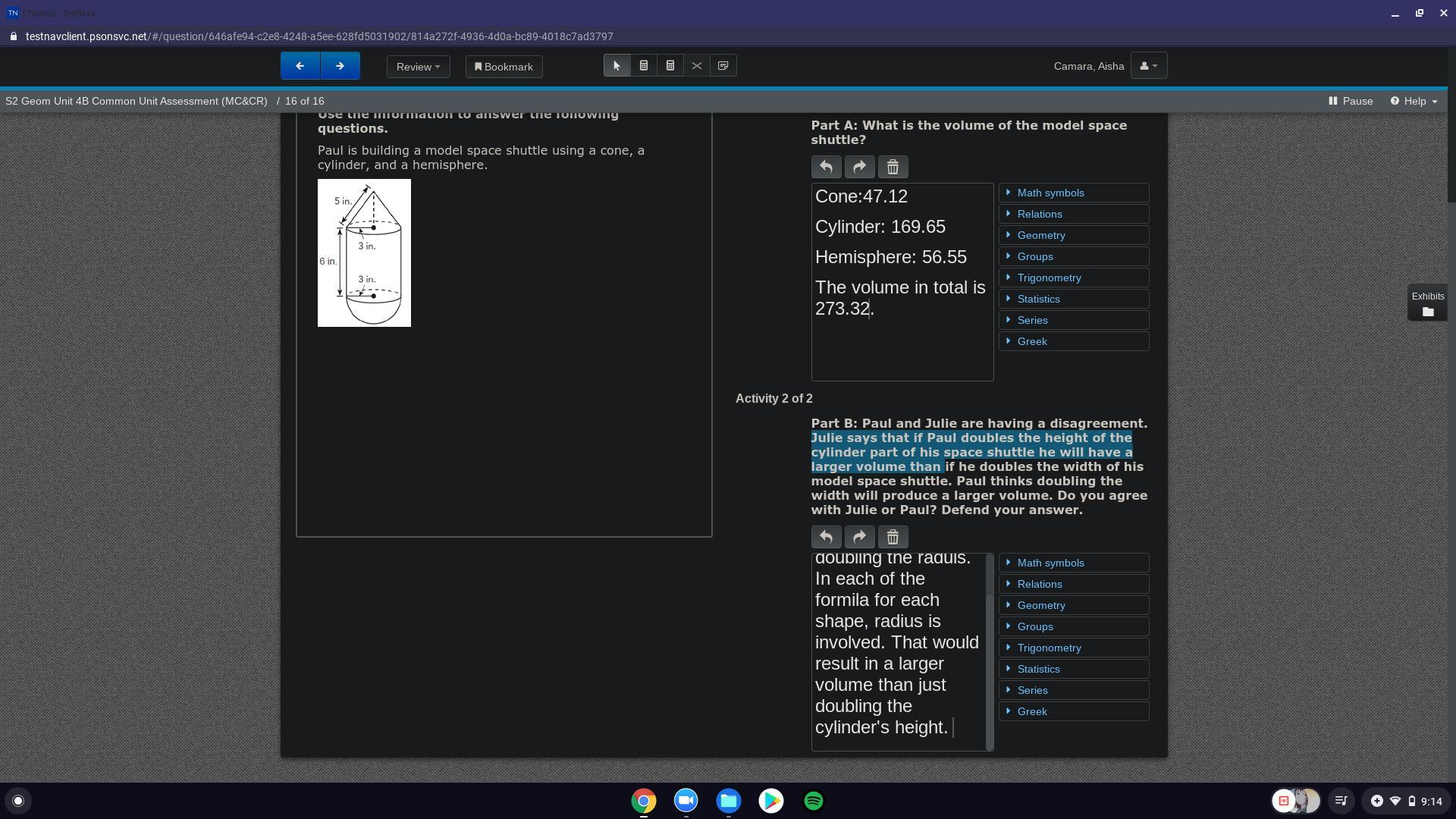The width and height of the screenshot is (1456, 819).
Task: Pause the test
Action: point(1351,101)
